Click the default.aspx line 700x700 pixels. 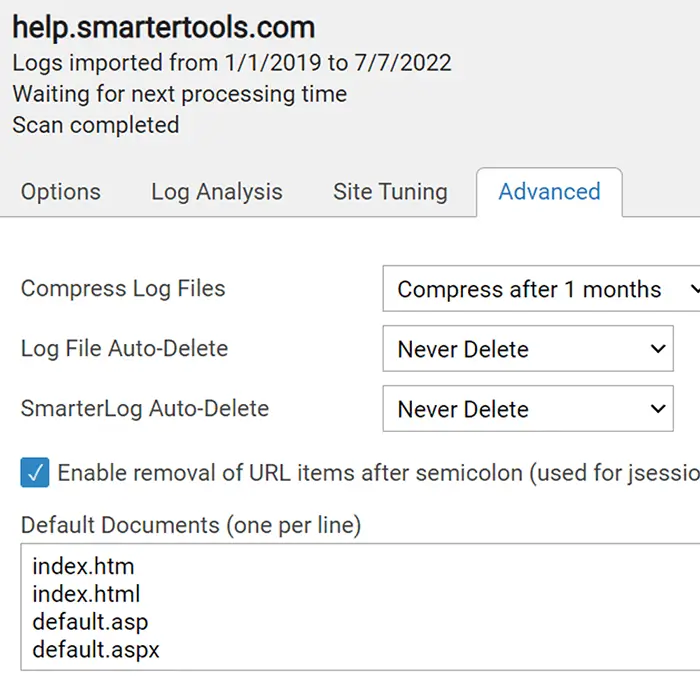[96, 650]
